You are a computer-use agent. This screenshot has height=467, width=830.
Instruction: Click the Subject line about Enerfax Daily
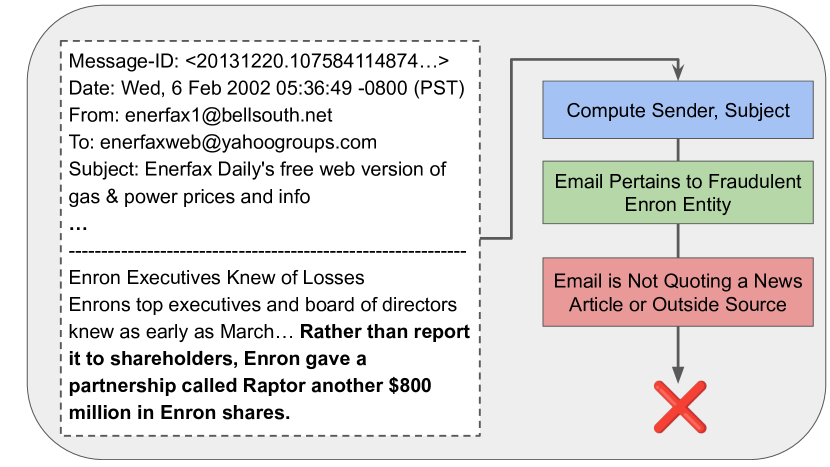(257, 183)
